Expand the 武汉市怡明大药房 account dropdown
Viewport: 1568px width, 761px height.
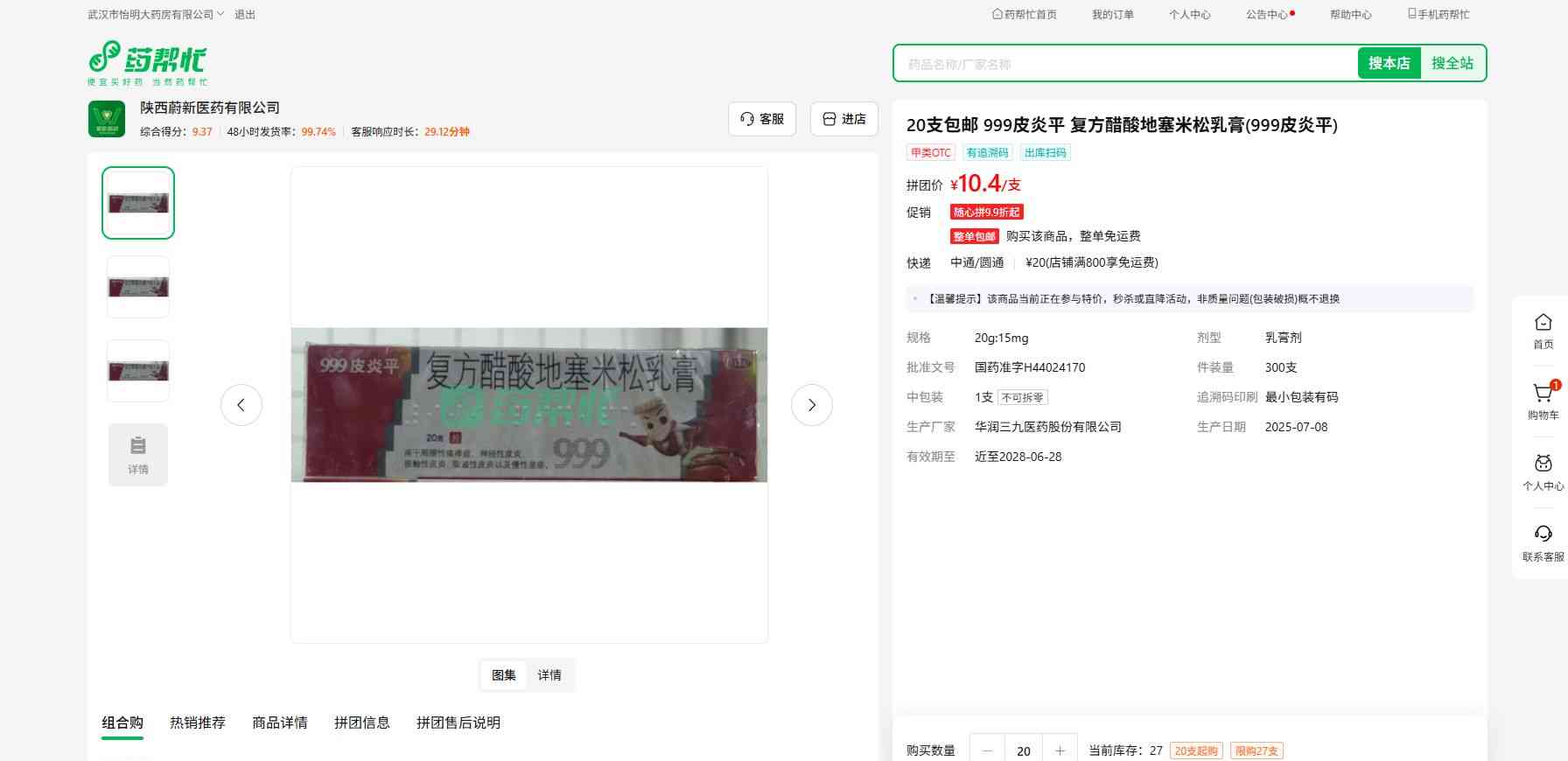[x=156, y=15]
